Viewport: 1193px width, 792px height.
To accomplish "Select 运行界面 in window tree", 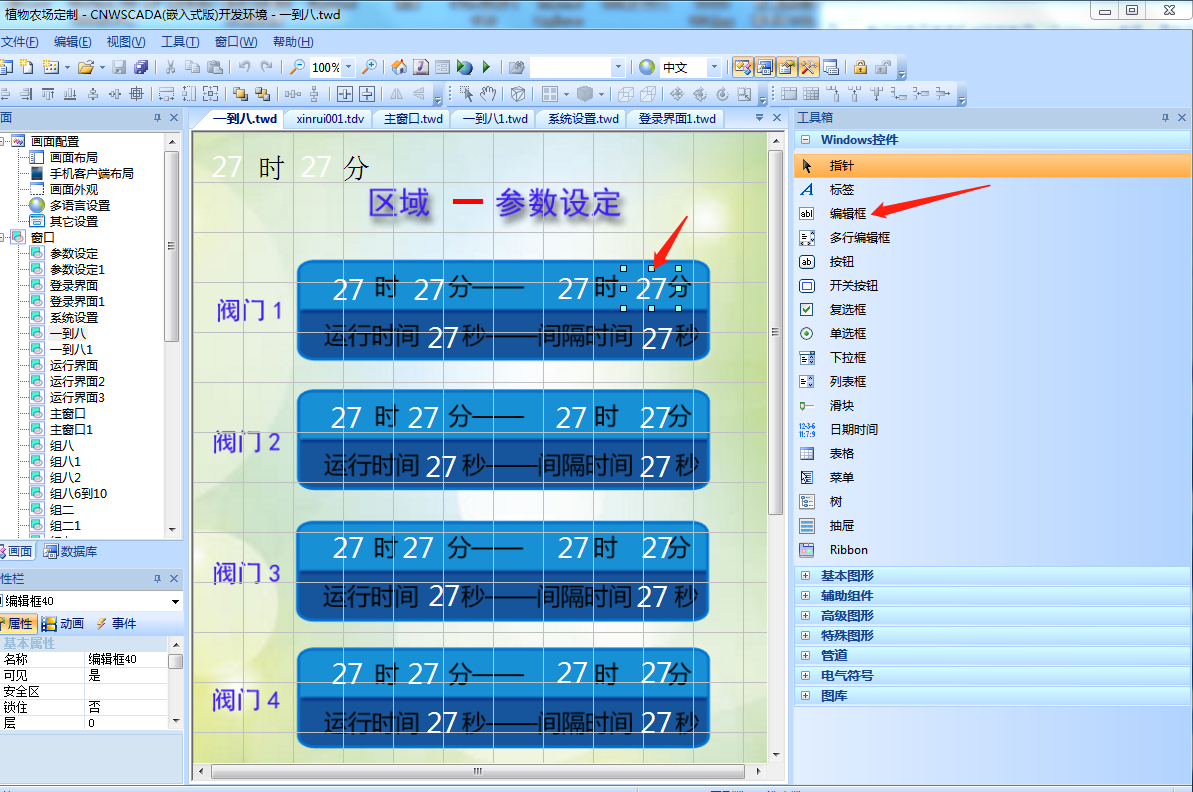I will [74, 365].
